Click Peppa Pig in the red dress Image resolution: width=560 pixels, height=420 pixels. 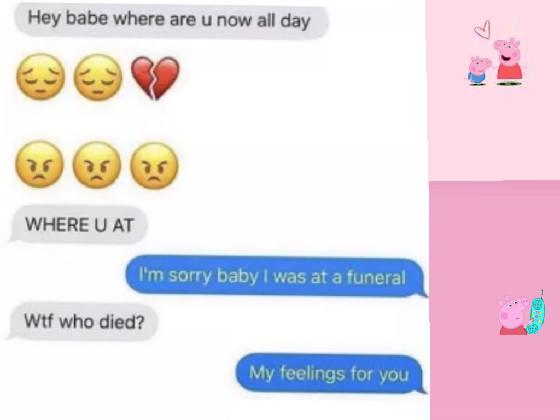(x=509, y=61)
